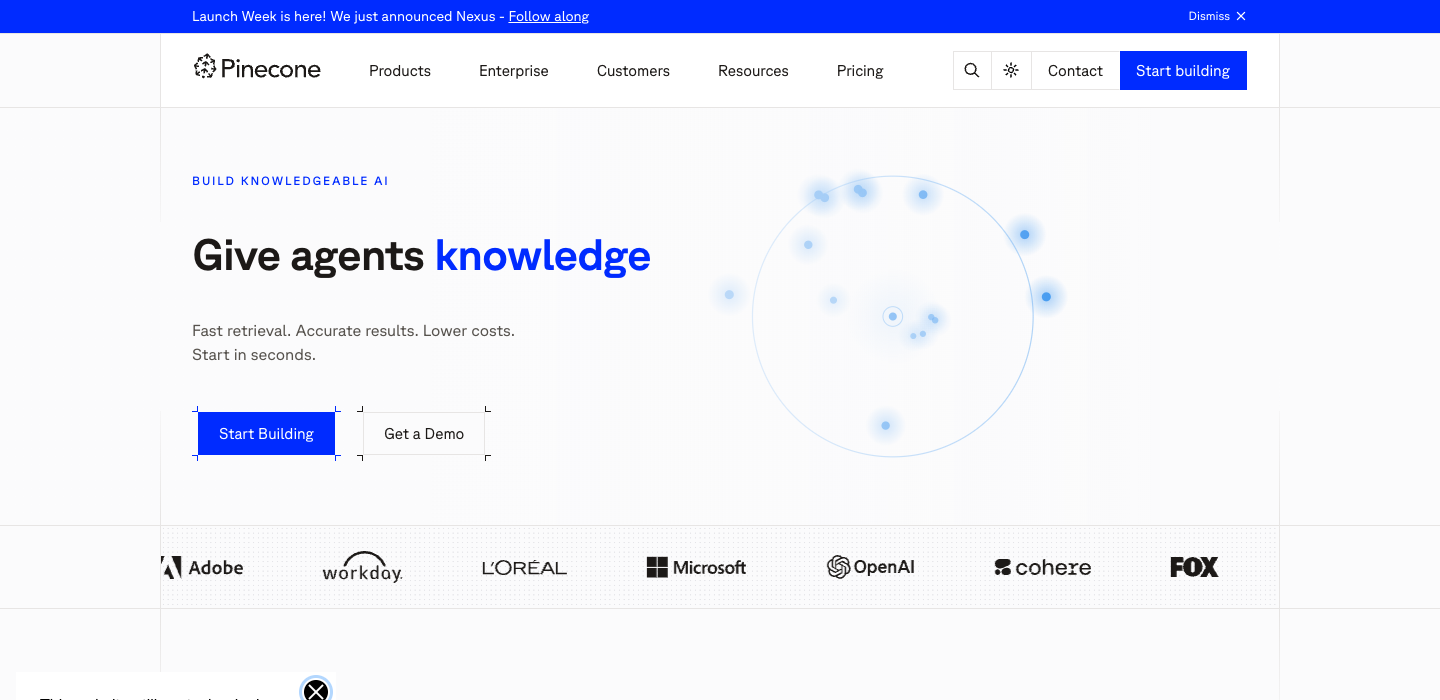Close the cookie popup with X icon
This screenshot has width=1440, height=700.
point(316,690)
